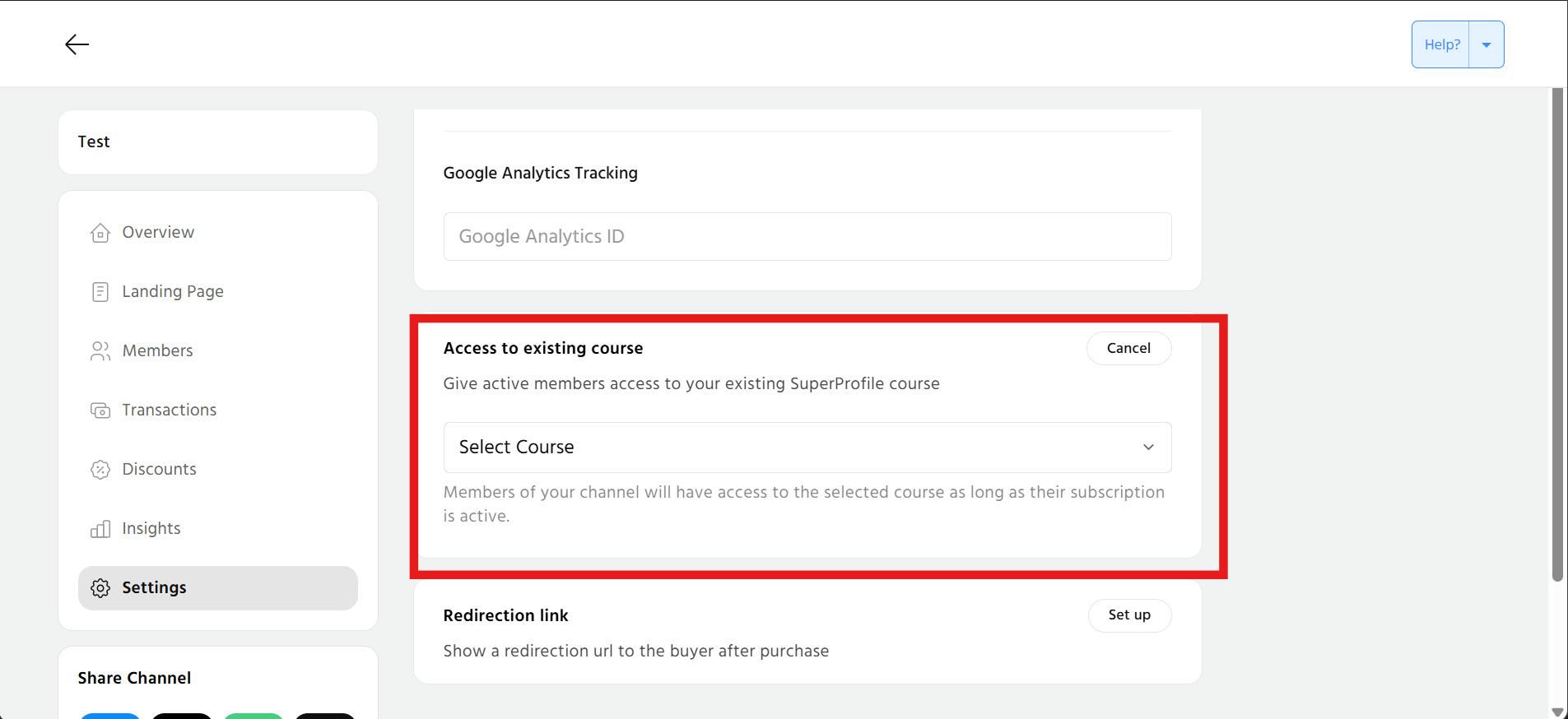Click the Test channel name card
This screenshot has height=719, width=1568.
point(218,142)
